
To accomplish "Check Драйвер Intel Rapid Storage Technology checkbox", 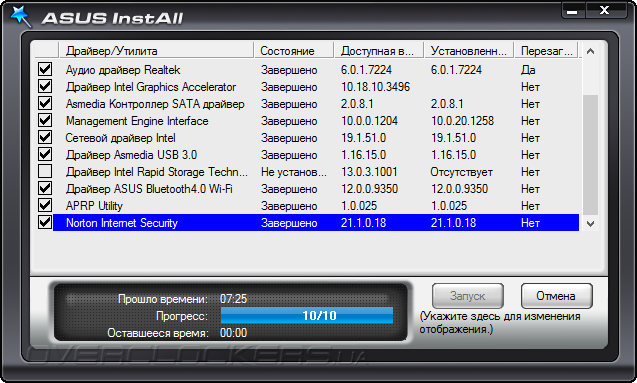I will click(x=45, y=171).
